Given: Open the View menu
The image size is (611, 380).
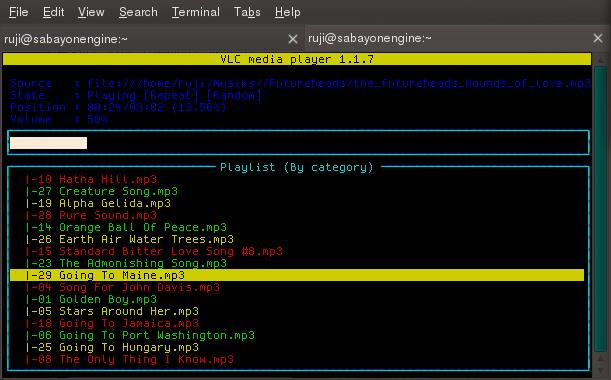Looking at the screenshot, I should [91, 12].
